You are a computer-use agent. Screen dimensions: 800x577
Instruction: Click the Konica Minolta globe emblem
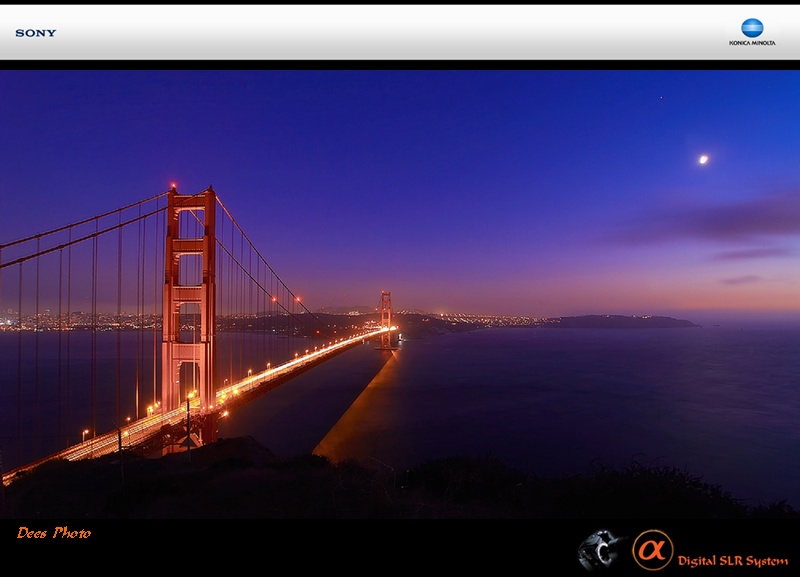pos(752,27)
